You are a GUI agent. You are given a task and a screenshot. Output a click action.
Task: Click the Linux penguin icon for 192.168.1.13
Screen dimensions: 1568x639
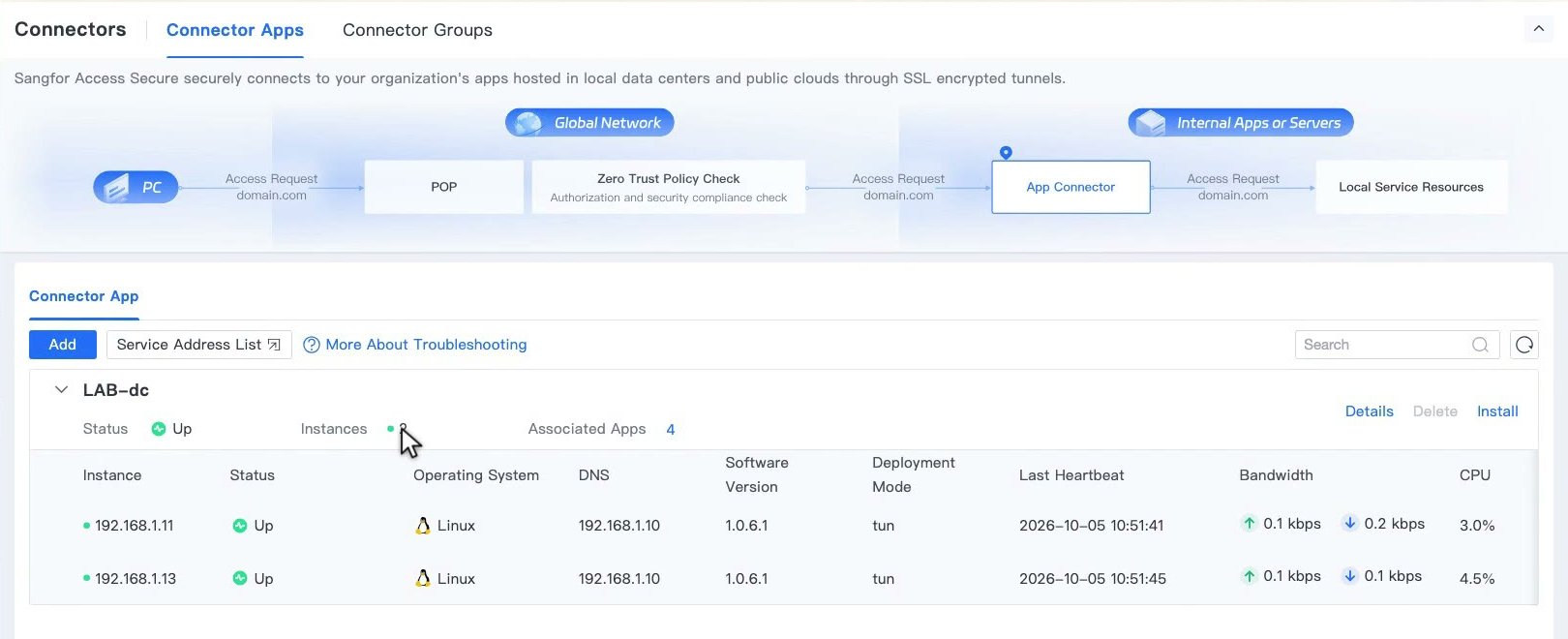(423, 578)
